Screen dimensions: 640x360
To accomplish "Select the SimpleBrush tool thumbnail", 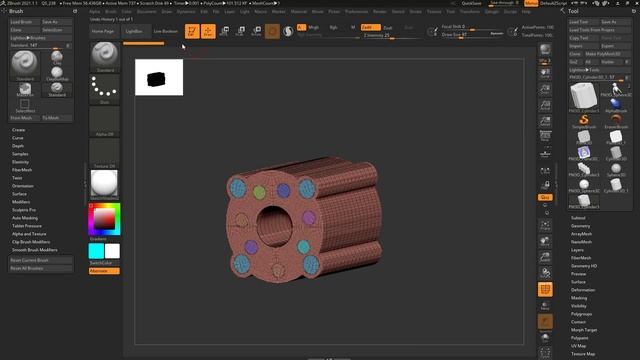I will [584, 121].
